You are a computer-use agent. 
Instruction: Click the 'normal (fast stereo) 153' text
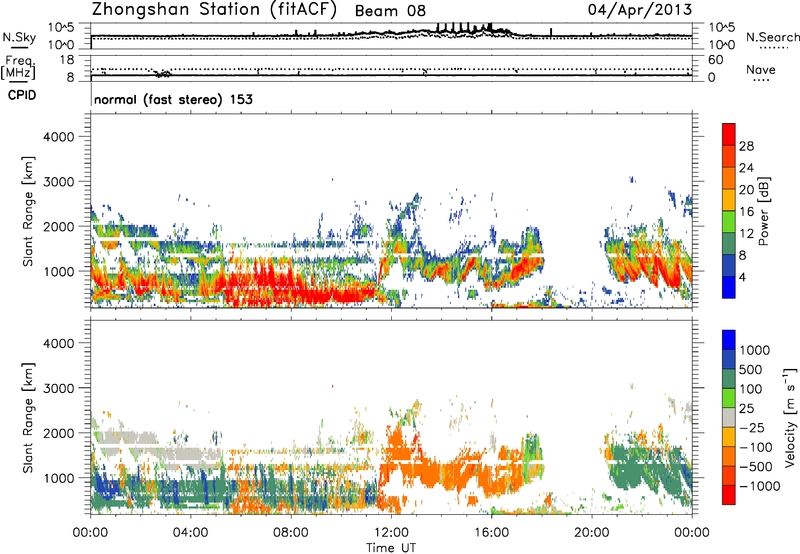(x=173, y=99)
